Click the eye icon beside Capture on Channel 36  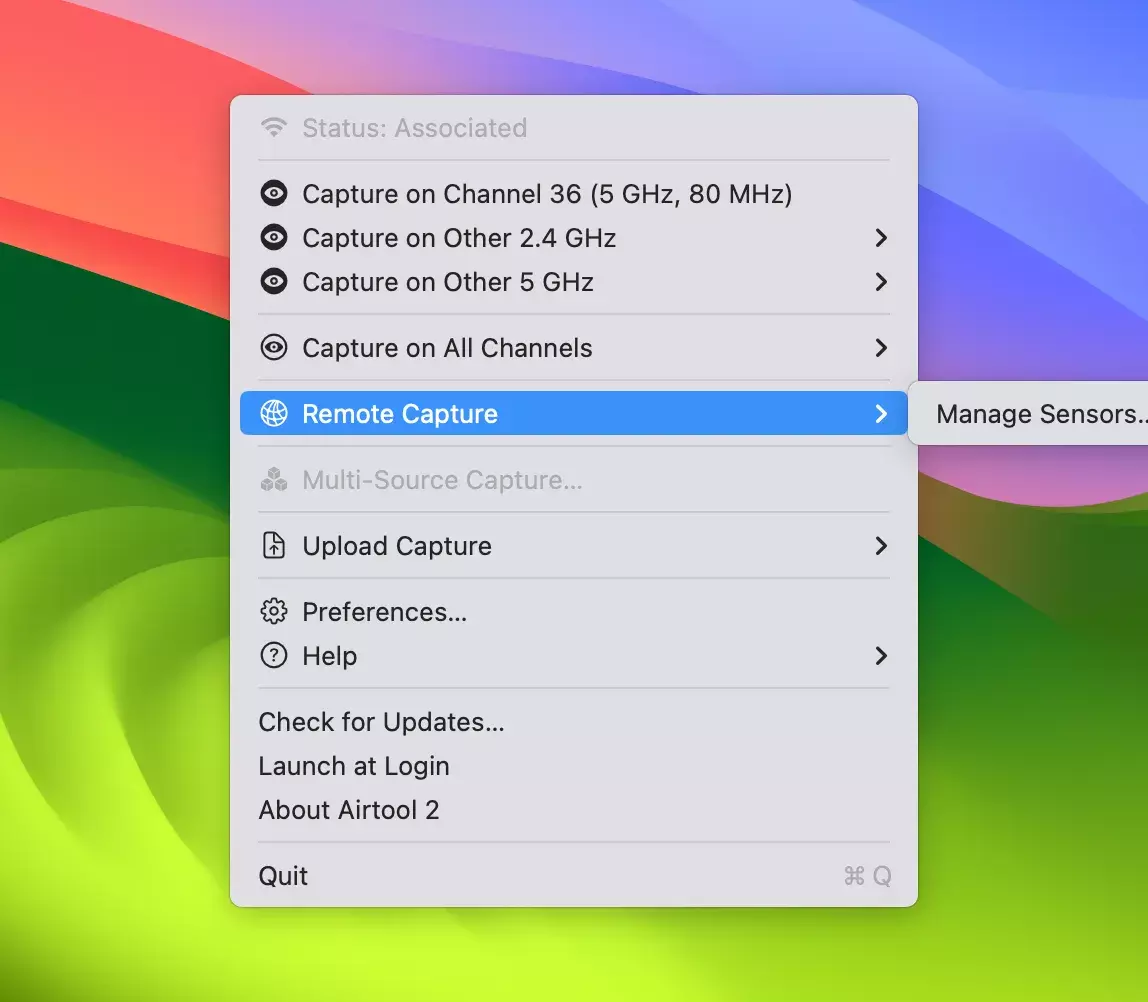tap(273, 194)
